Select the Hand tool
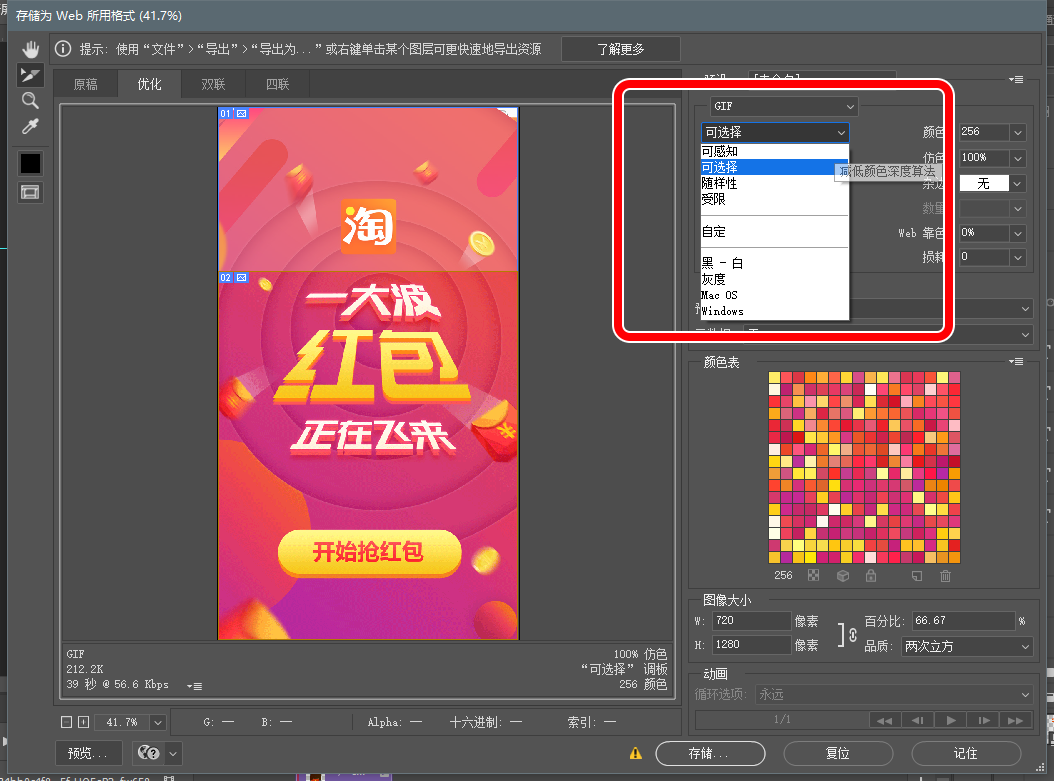The height and width of the screenshot is (781, 1054). click(30, 49)
